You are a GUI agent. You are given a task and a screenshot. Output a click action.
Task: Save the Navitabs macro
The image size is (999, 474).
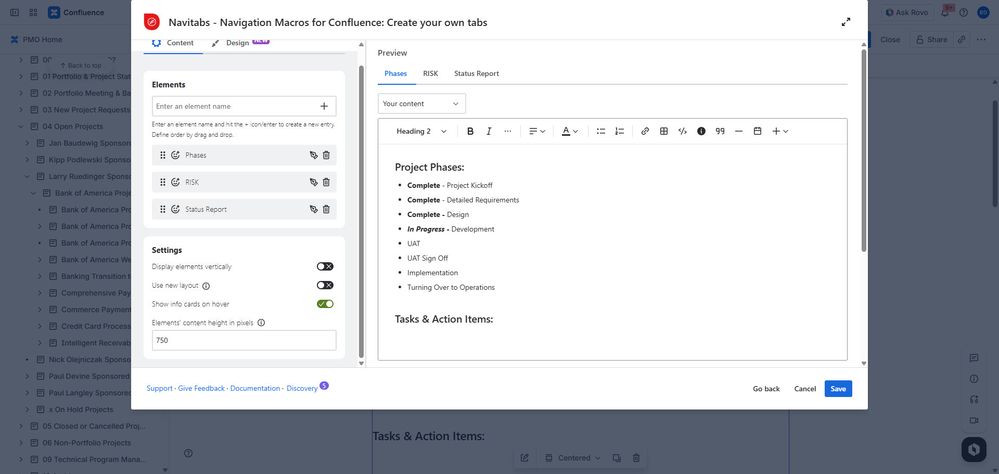point(838,389)
